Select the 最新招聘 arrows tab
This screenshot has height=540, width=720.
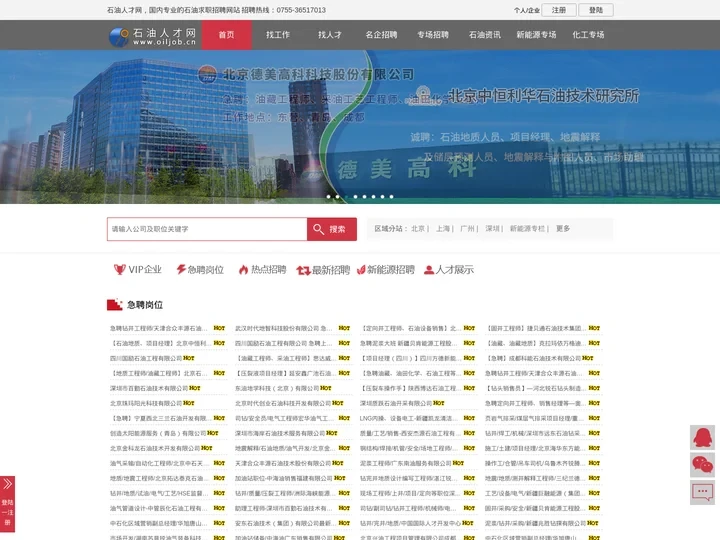[323, 270]
